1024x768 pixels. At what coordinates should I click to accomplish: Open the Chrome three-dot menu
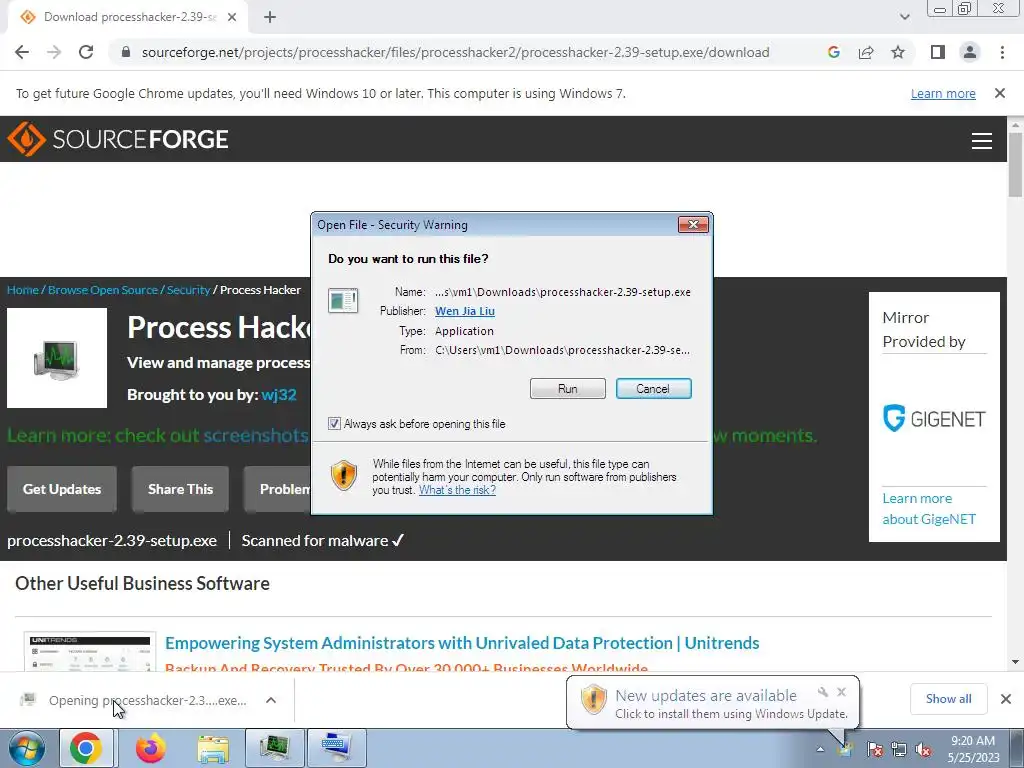point(1002,52)
